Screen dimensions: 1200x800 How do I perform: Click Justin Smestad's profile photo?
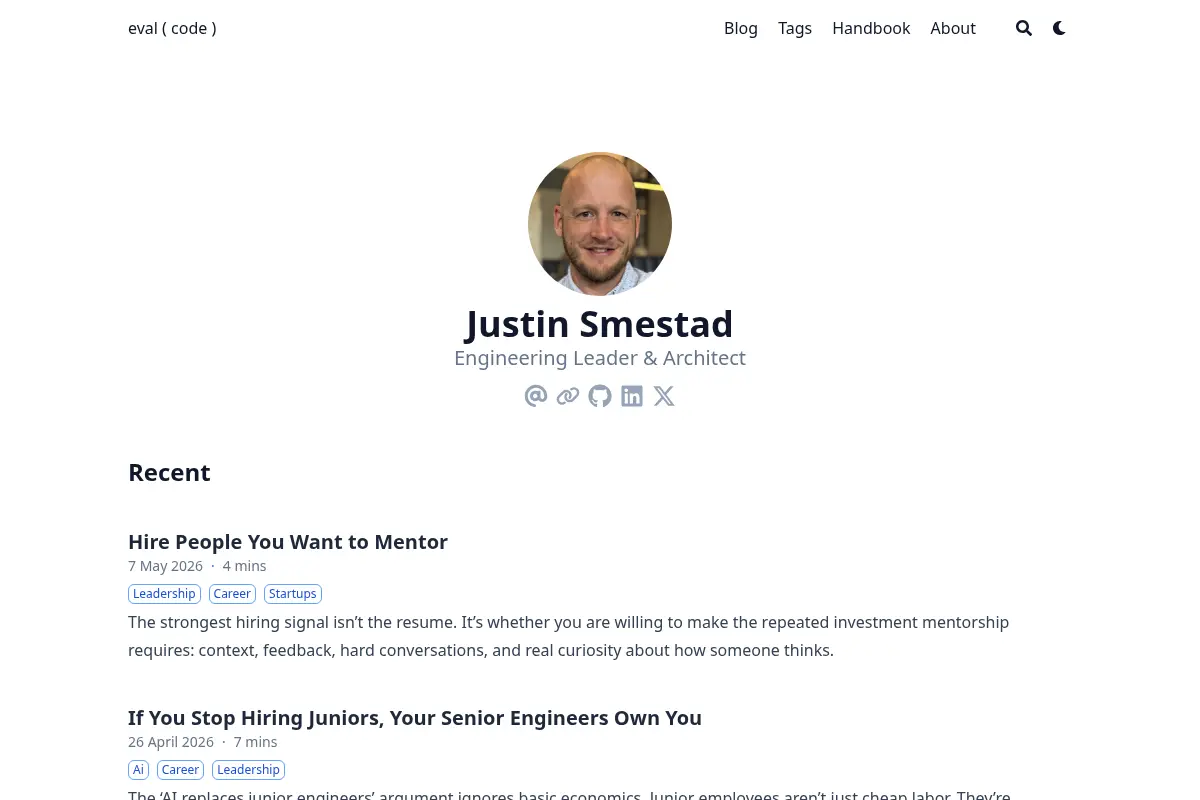click(x=600, y=224)
